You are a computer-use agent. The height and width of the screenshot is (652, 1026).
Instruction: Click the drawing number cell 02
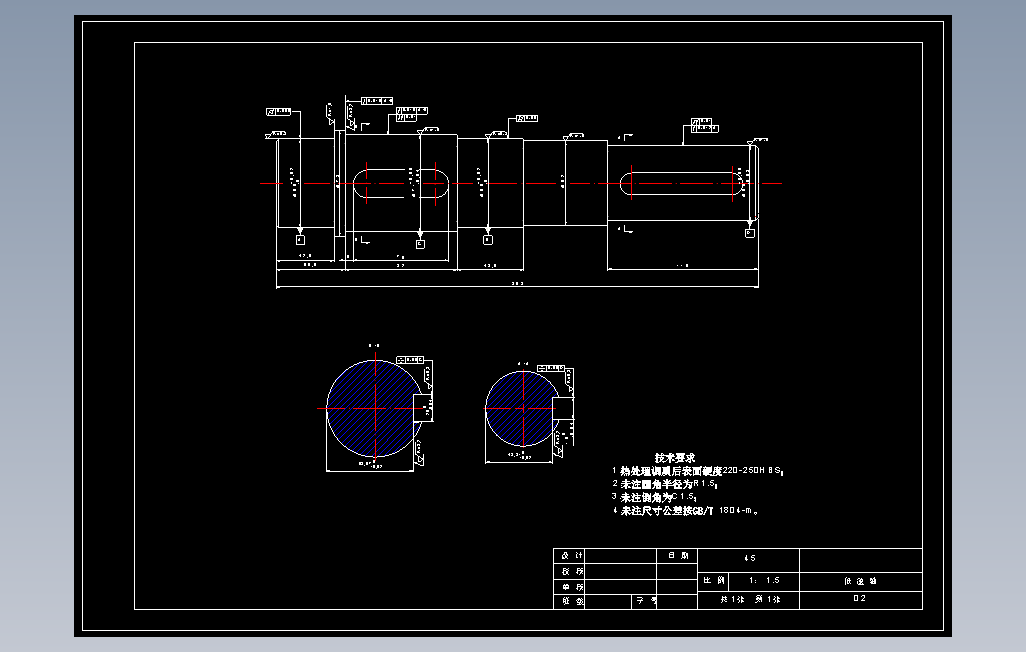[860, 599]
